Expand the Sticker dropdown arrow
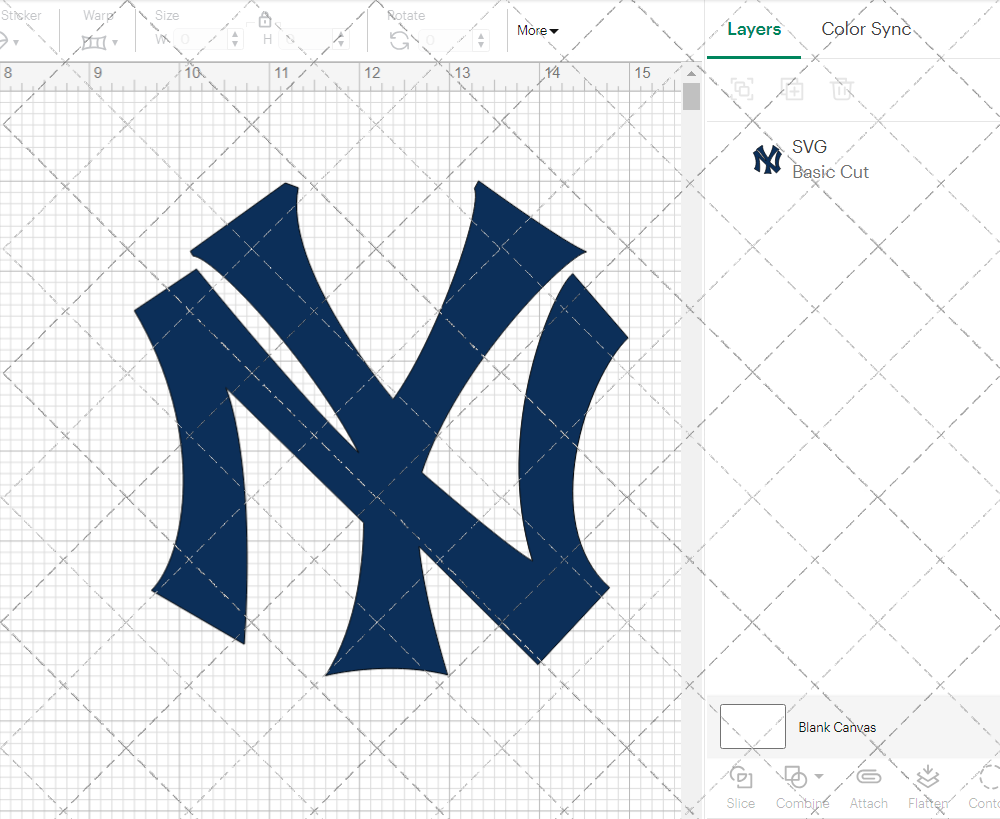 (x=15, y=43)
